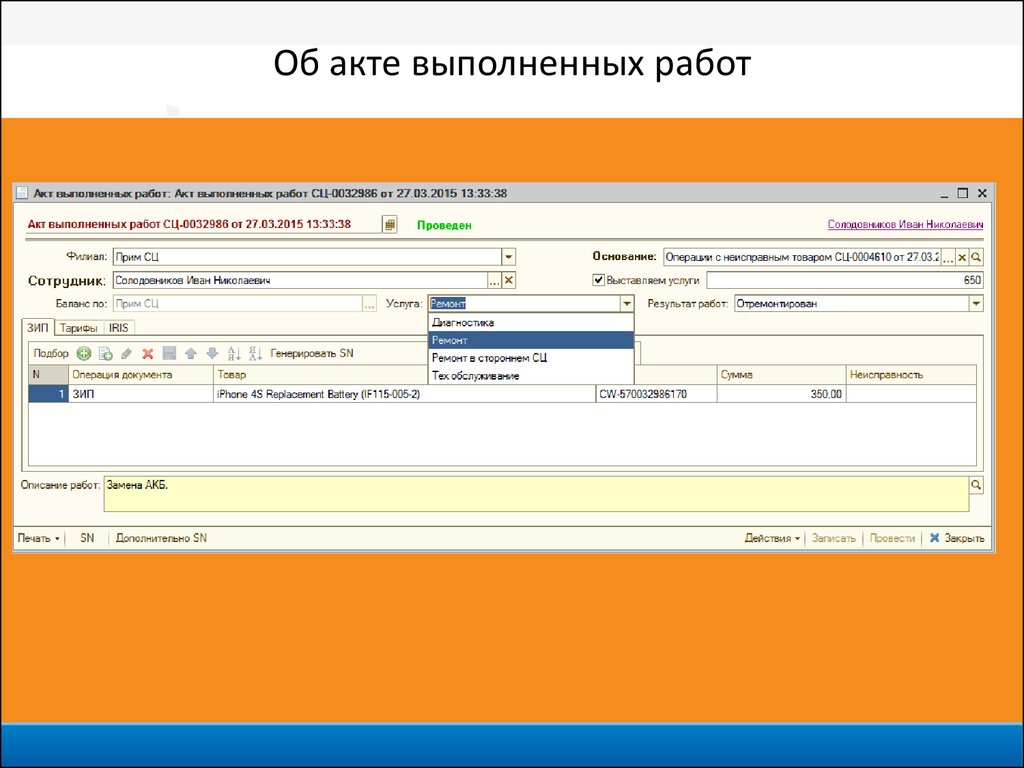This screenshot has height=768, width=1024.
Task: Click the magnifier icon in Основание field
Action: [976, 257]
